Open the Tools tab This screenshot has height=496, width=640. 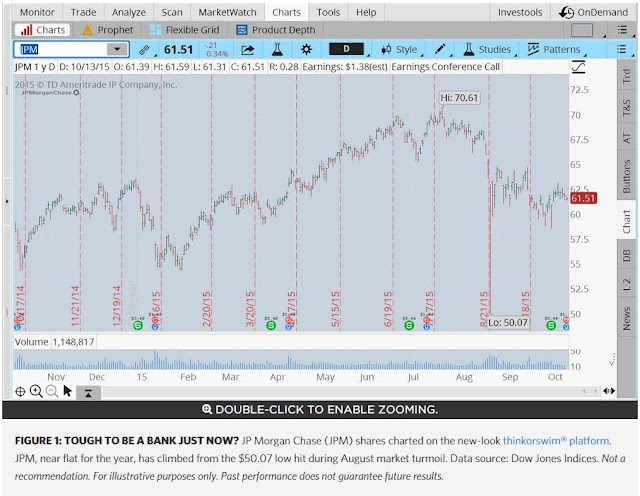pyautogui.click(x=328, y=12)
